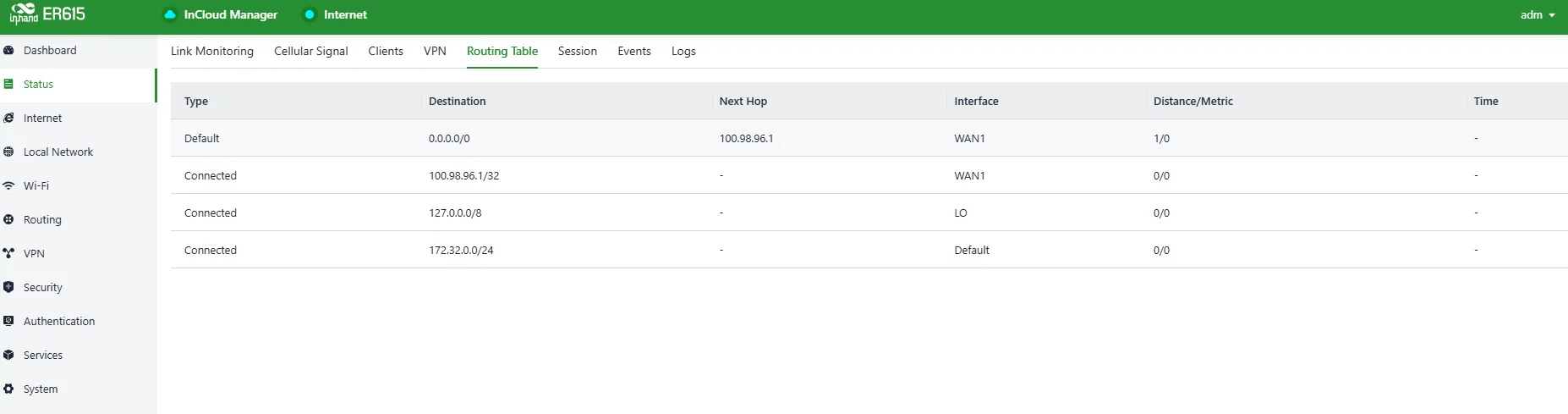Switch to the Link Monitoring tab
Viewport: 1568px width, 414px height.
pos(212,51)
